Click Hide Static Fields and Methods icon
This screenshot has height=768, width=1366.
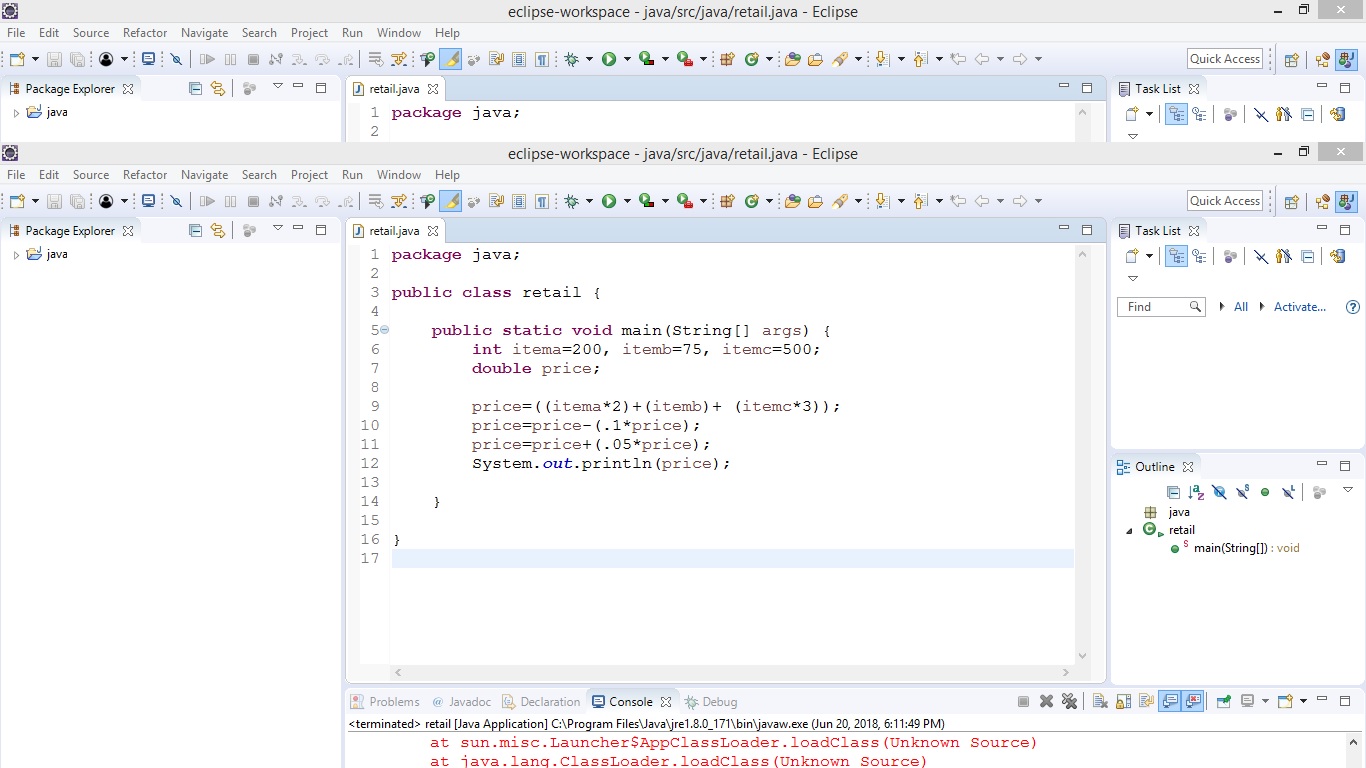(1242, 492)
